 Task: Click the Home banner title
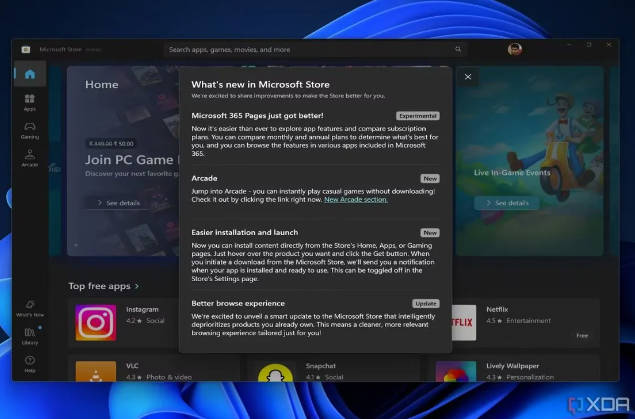tap(102, 85)
